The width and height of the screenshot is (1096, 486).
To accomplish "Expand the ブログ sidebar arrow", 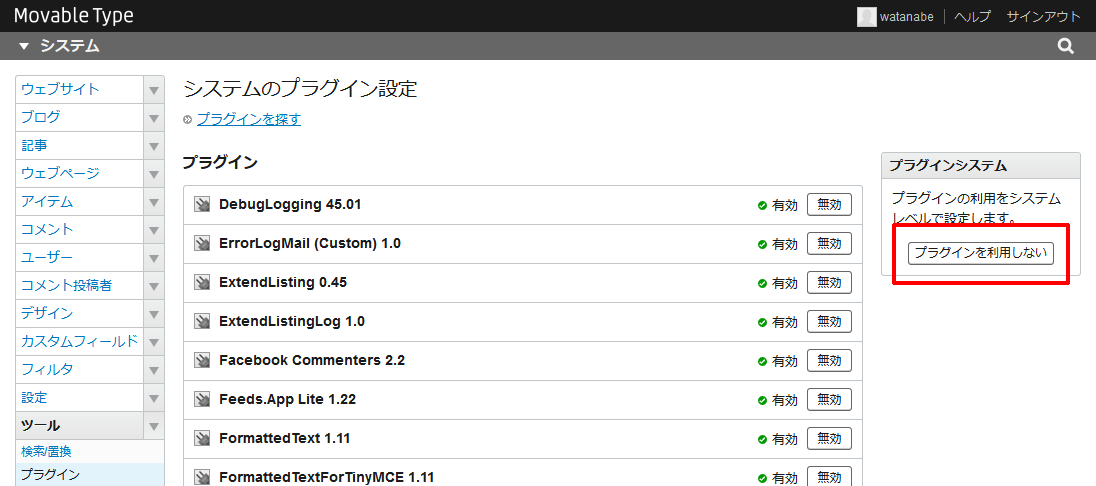I will coord(154,118).
